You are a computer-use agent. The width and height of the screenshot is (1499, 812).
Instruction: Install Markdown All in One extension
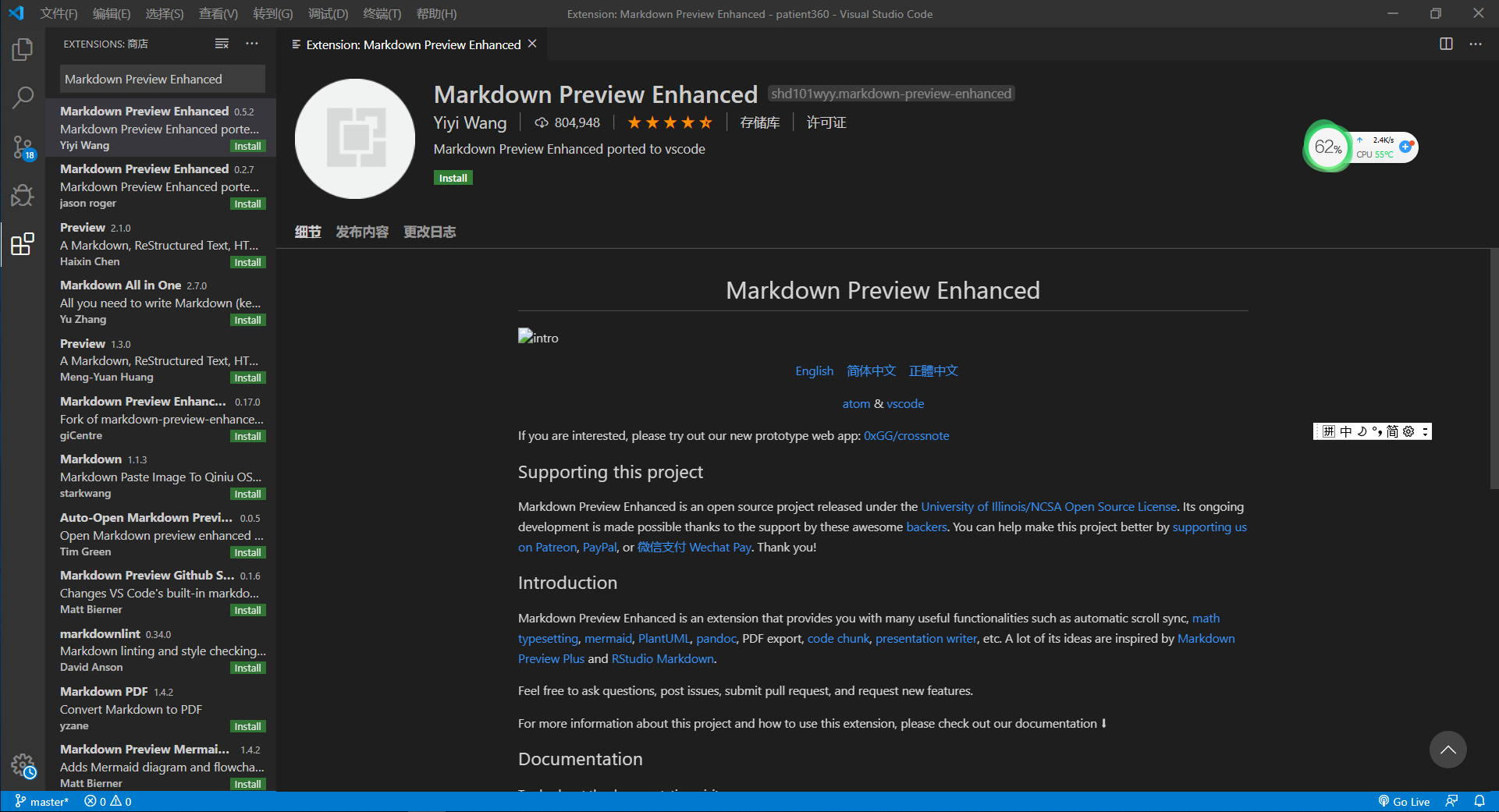click(x=247, y=320)
